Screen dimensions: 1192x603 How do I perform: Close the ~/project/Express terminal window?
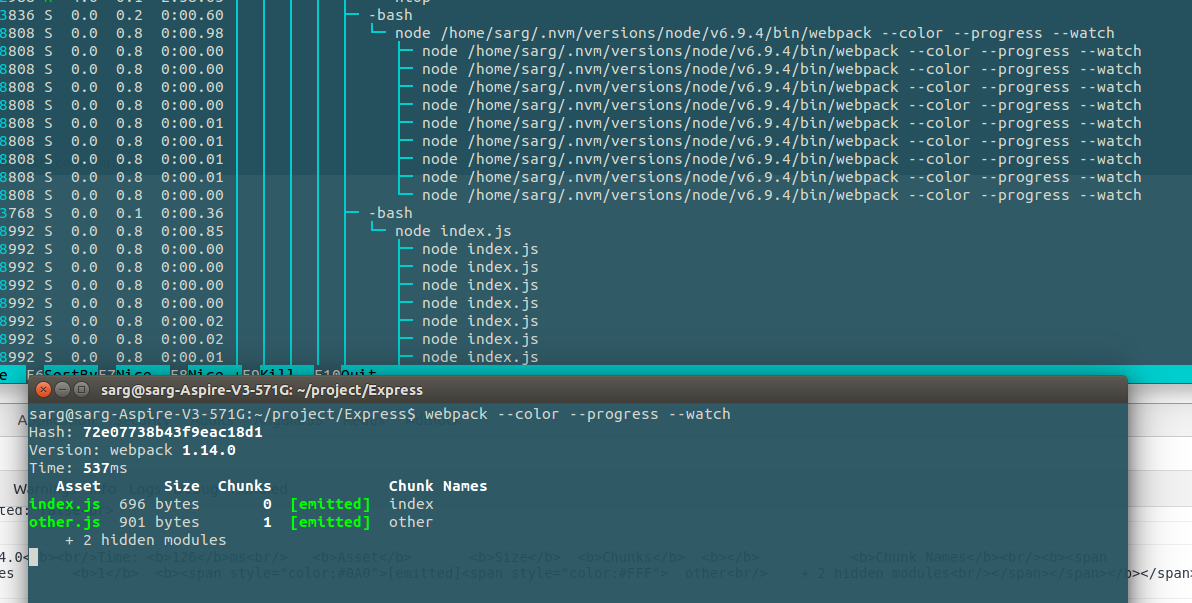(43, 389)
